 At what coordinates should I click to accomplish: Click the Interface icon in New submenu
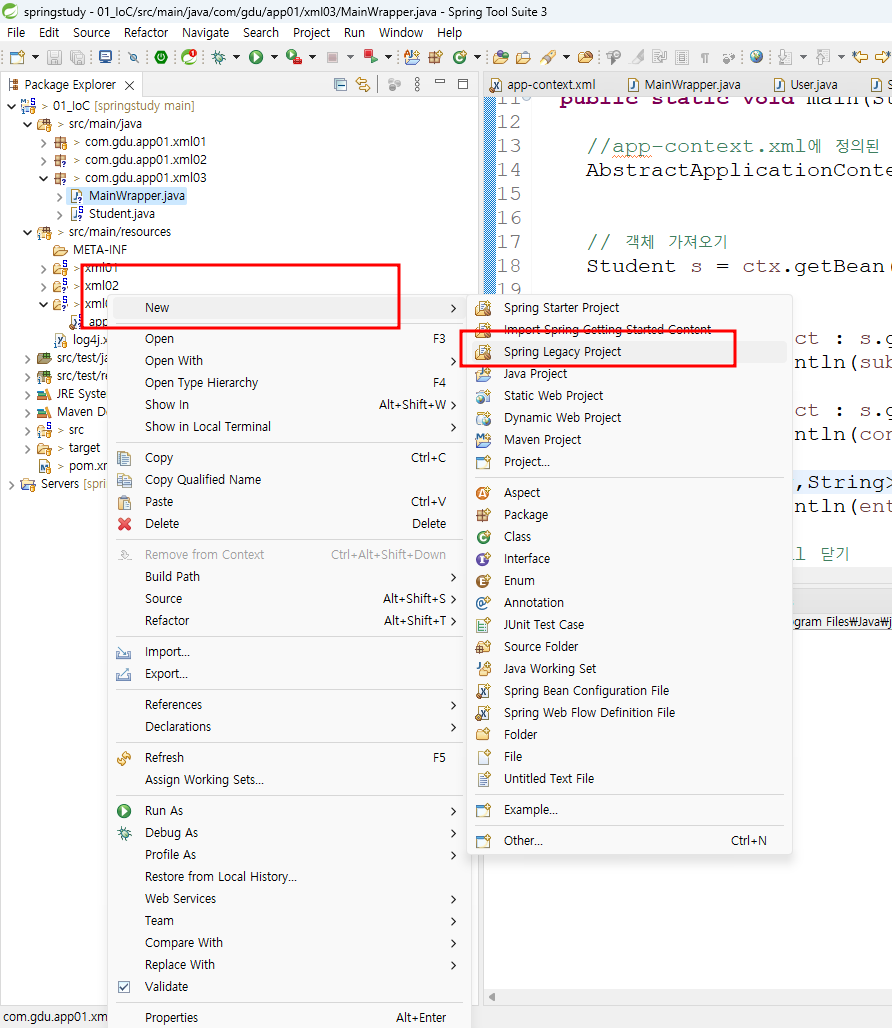click(x=484, y=559)
